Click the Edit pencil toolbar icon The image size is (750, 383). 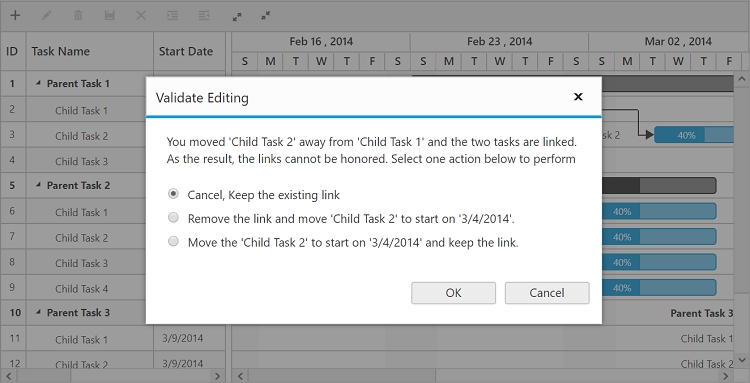click(46, 15)
